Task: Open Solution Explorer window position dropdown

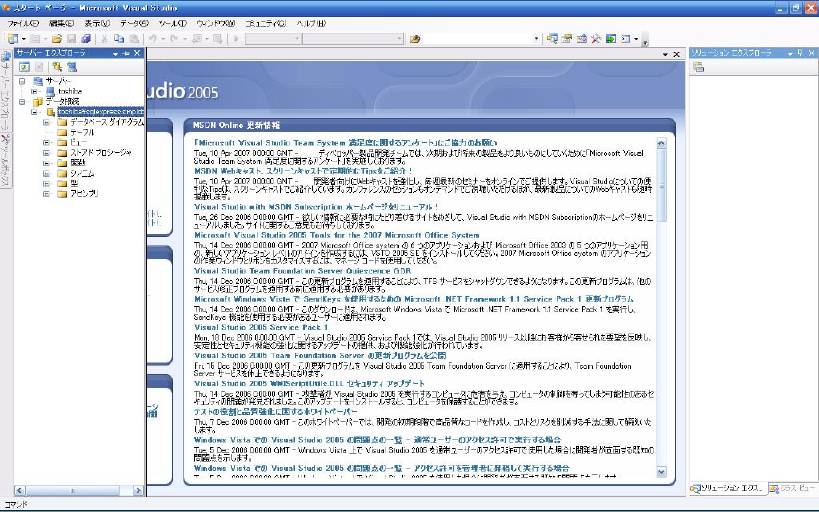Action: click(x=790, y=53)
